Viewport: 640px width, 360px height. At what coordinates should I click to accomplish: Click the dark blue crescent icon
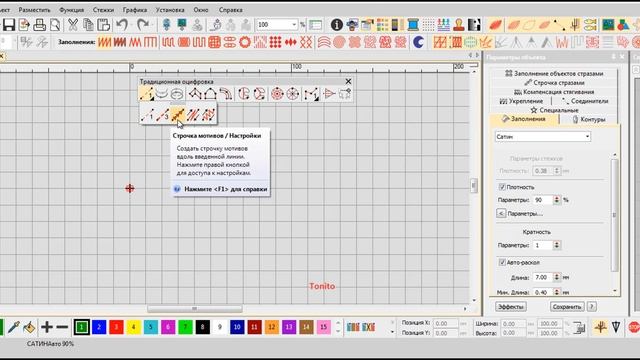click(418, 42)
